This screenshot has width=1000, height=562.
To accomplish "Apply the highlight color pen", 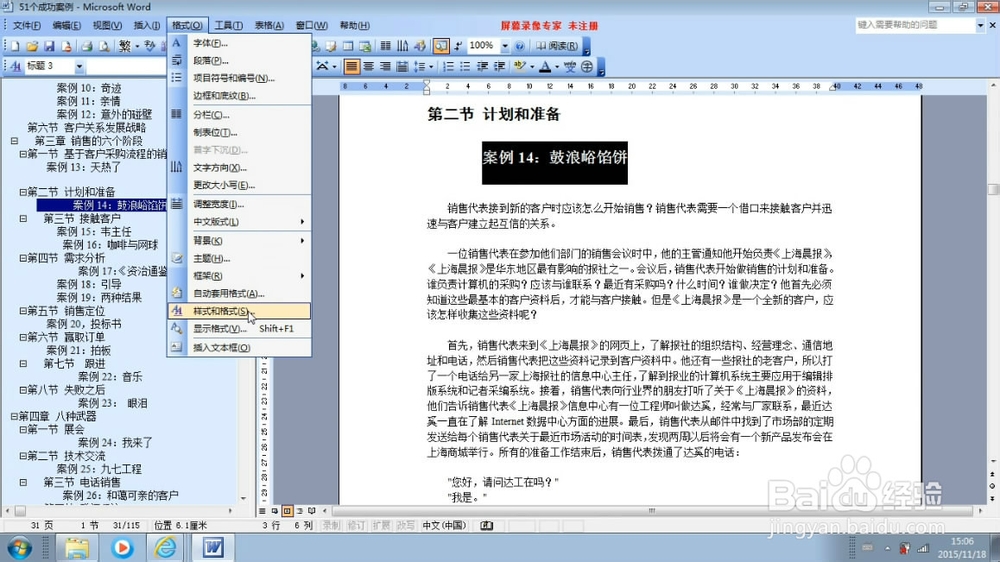I will coord(520,66).
